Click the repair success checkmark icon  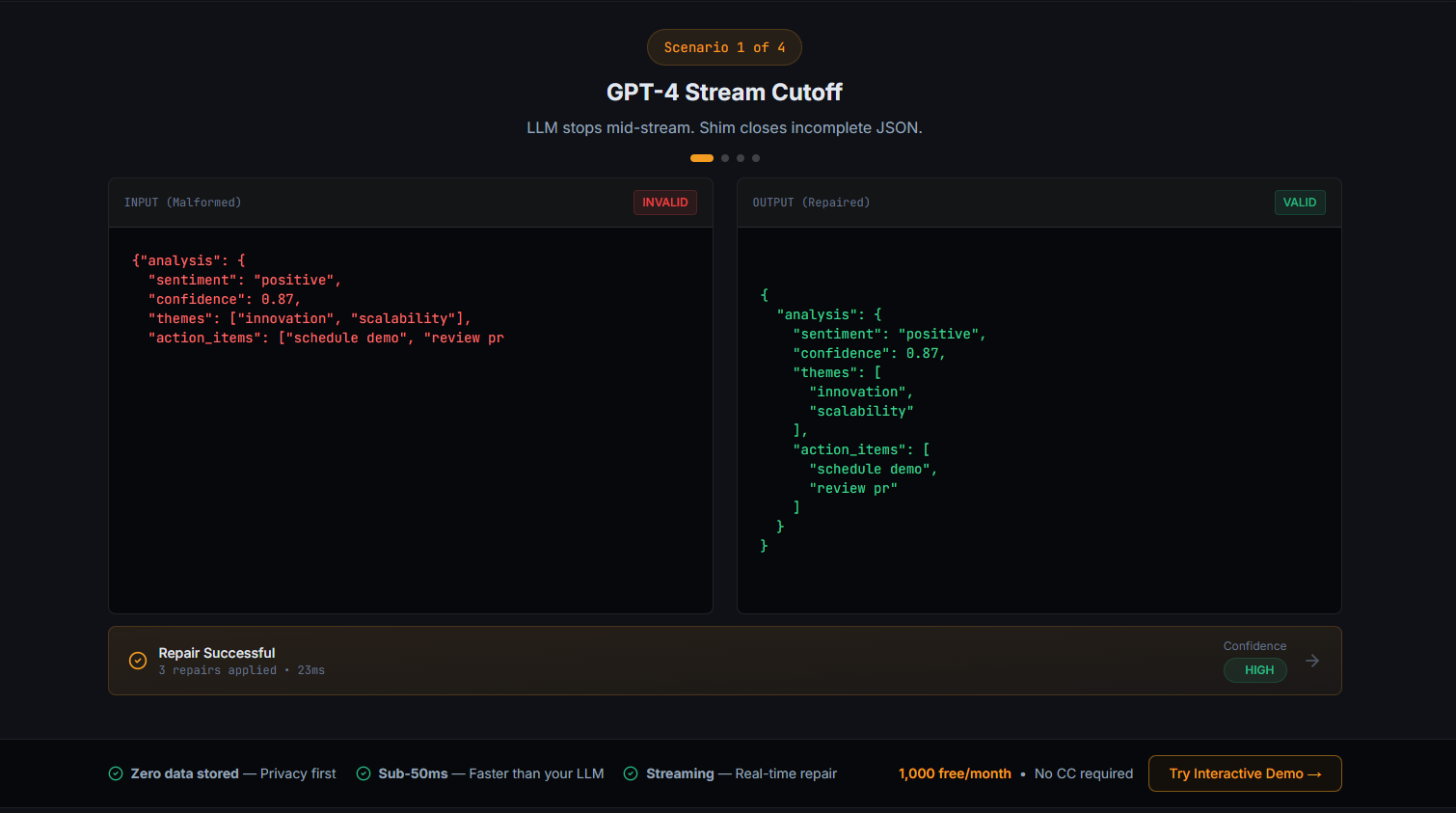pyautogui.click(x=137, y=661)
